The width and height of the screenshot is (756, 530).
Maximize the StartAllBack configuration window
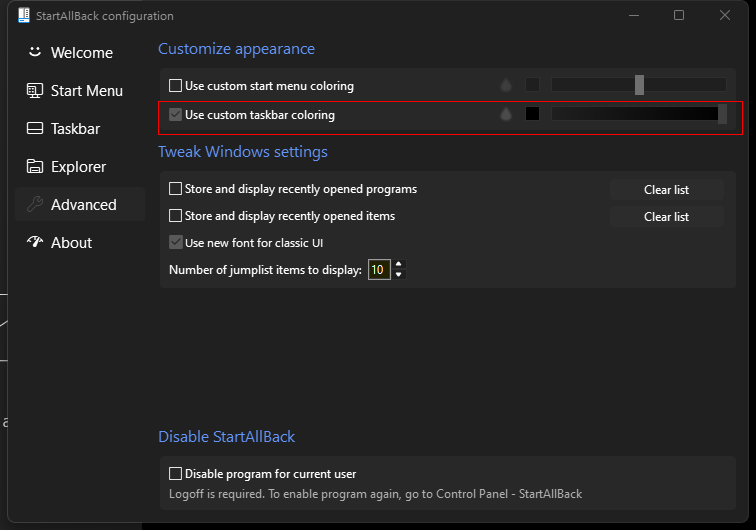click(679, 15)
